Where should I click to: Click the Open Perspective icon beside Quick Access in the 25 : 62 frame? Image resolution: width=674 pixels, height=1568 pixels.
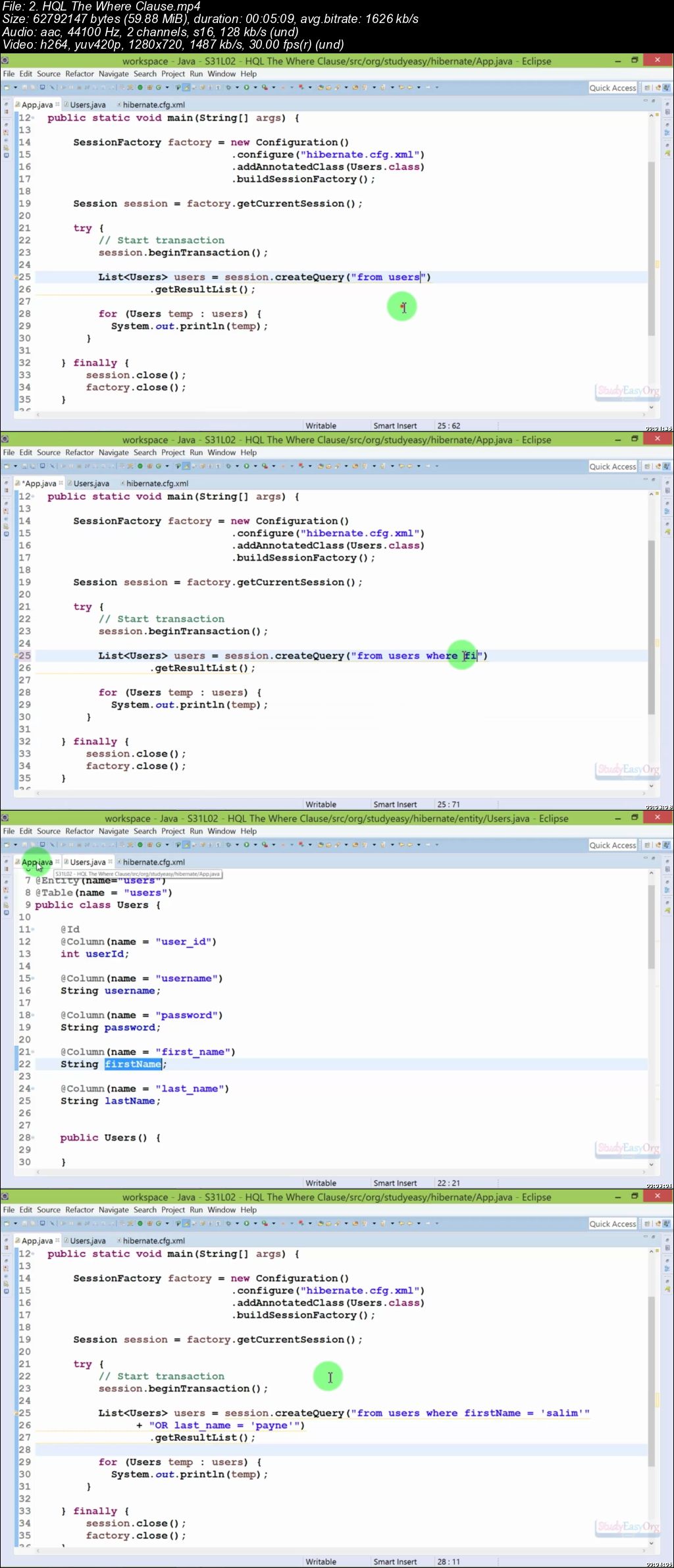[x=647, y=88]
